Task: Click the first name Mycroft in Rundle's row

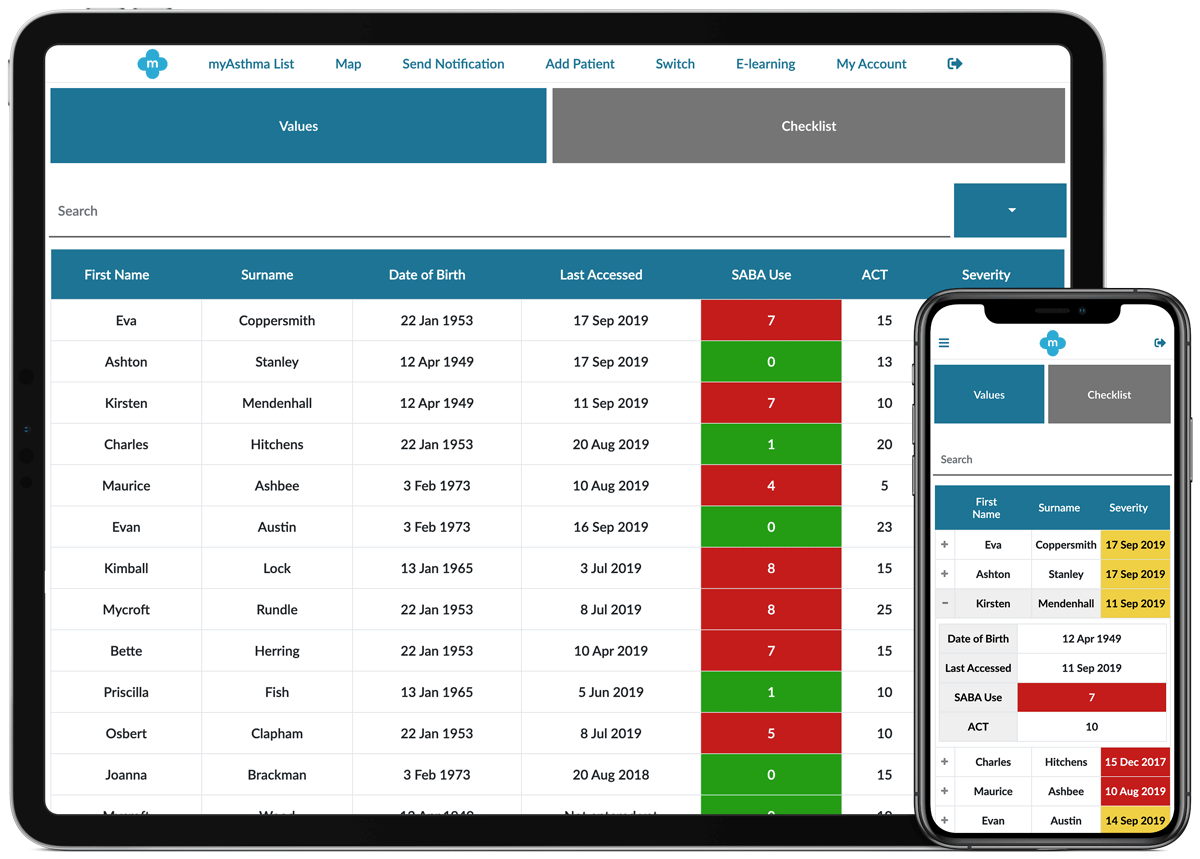Action: 126,609
